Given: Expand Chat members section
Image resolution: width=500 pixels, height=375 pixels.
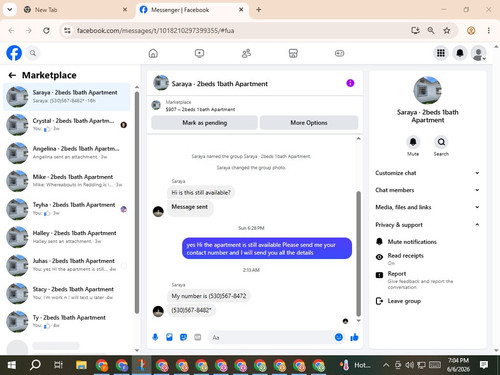Looking at the screenshot, I should 427,190.
